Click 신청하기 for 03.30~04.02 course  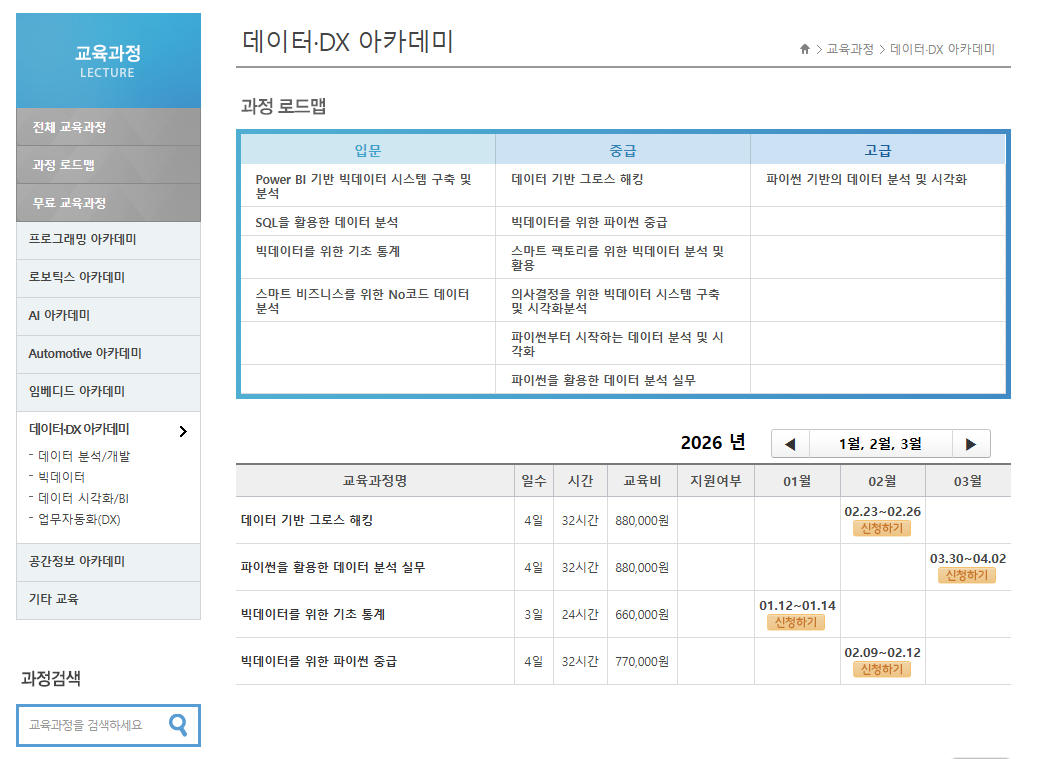pyautogui.click(x=967, y=575)
